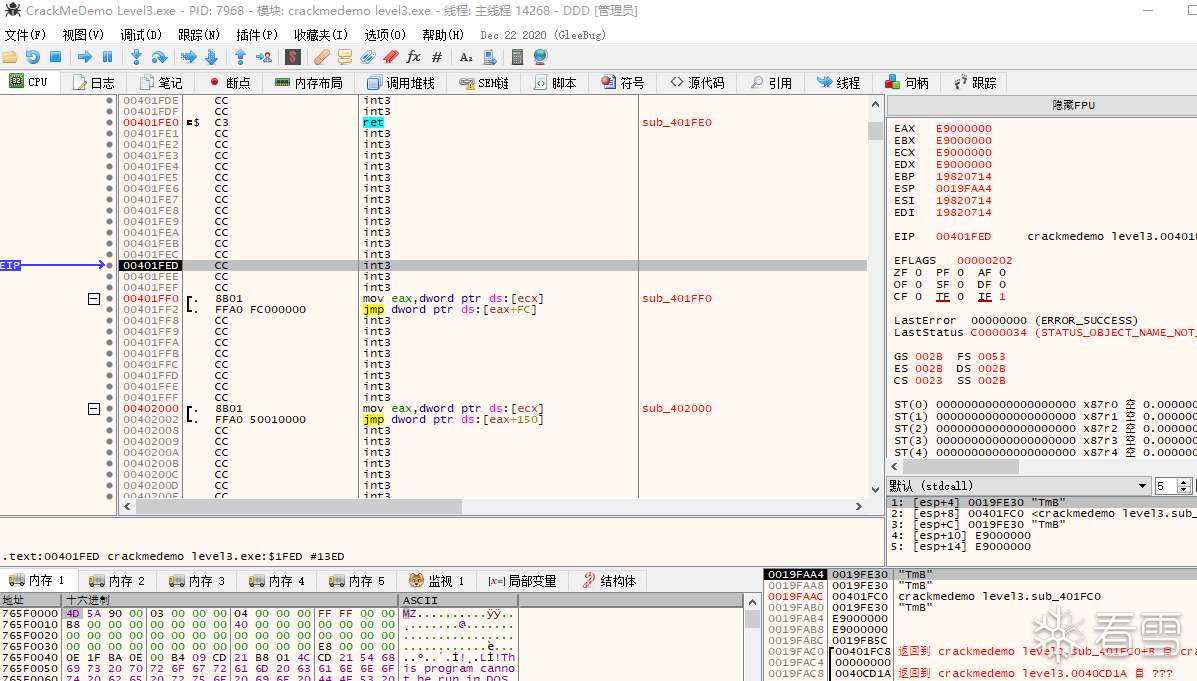Restart debugging with the circular arrow icon
Image resolution: width=1197 pixels, height=681 pixels.
(x=33, y=57)
